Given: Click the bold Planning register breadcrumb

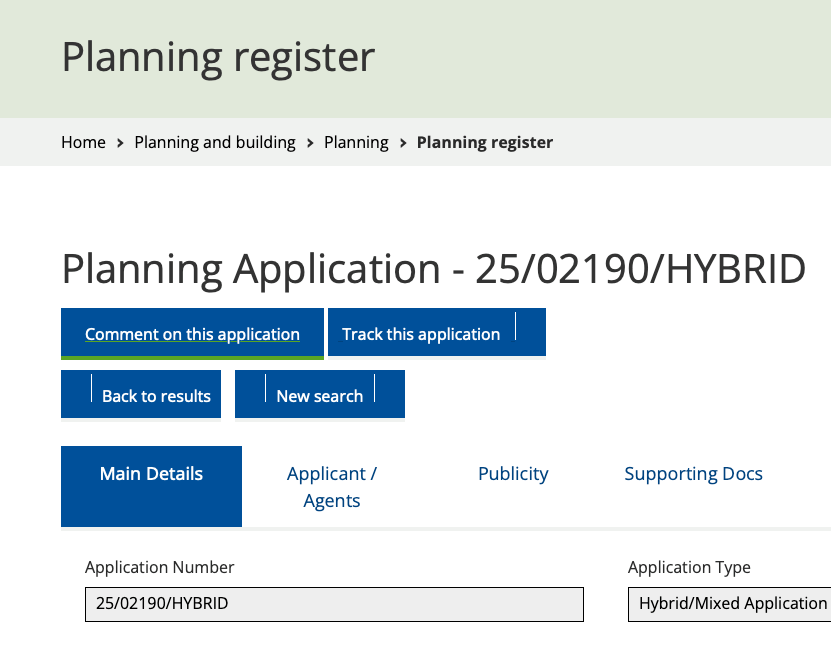Looking at the screenshot, I should 484,142.
